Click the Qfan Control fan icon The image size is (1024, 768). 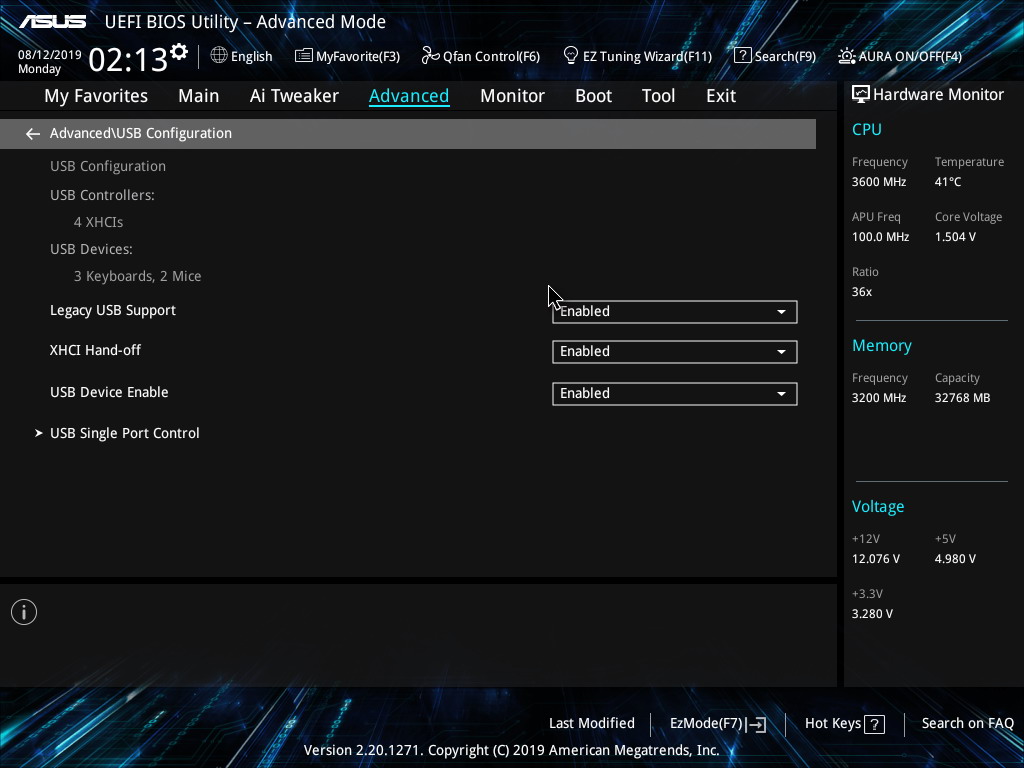[x=430, y=56]
